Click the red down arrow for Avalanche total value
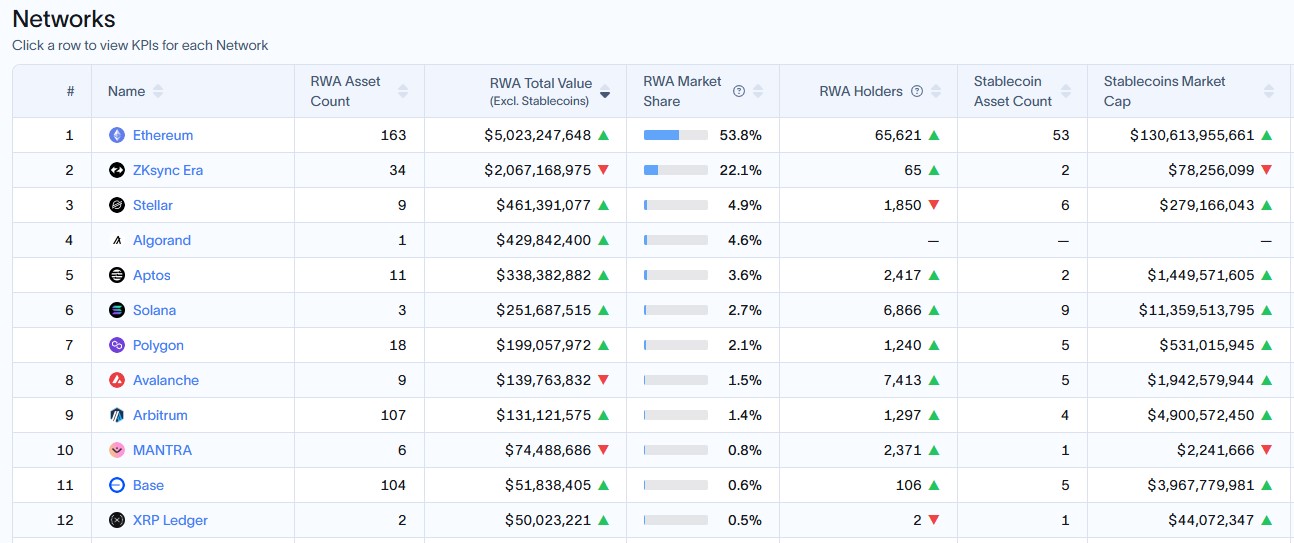The image size is (1294, 543). click(x=604, y=380)
